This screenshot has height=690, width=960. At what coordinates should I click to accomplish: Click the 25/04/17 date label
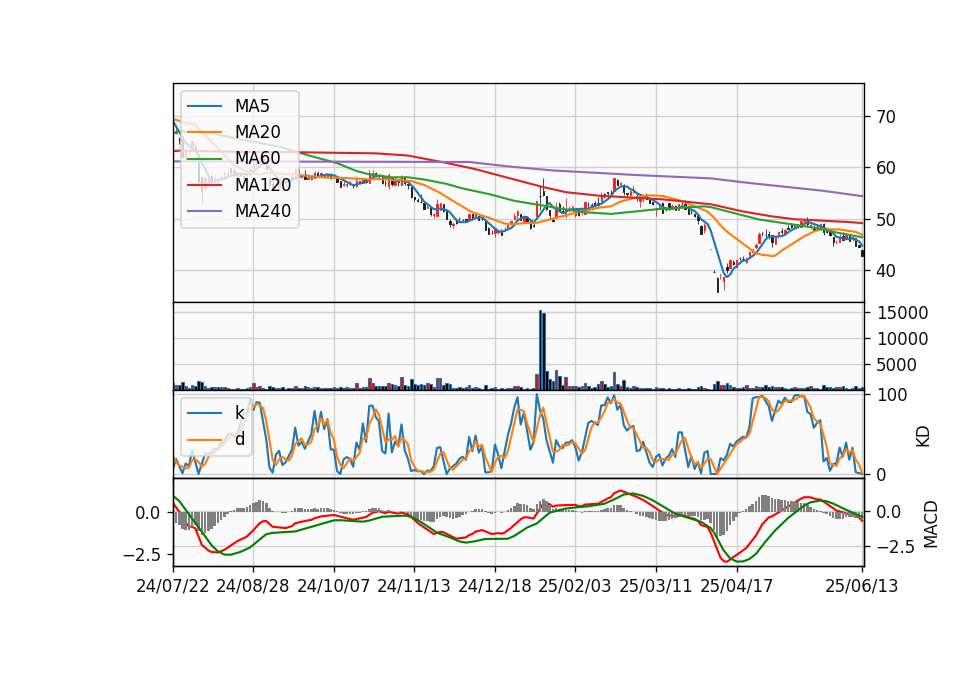(737, 586)
